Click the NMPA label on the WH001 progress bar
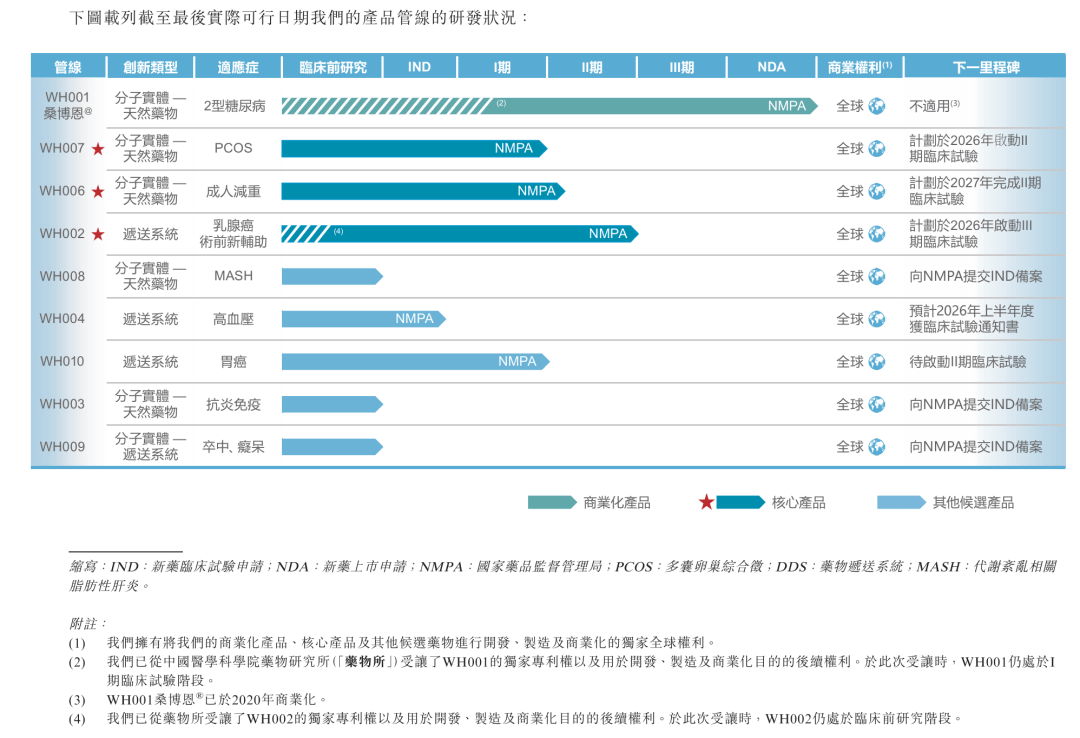Screen dimensions: 1080x738 point(786,106)
